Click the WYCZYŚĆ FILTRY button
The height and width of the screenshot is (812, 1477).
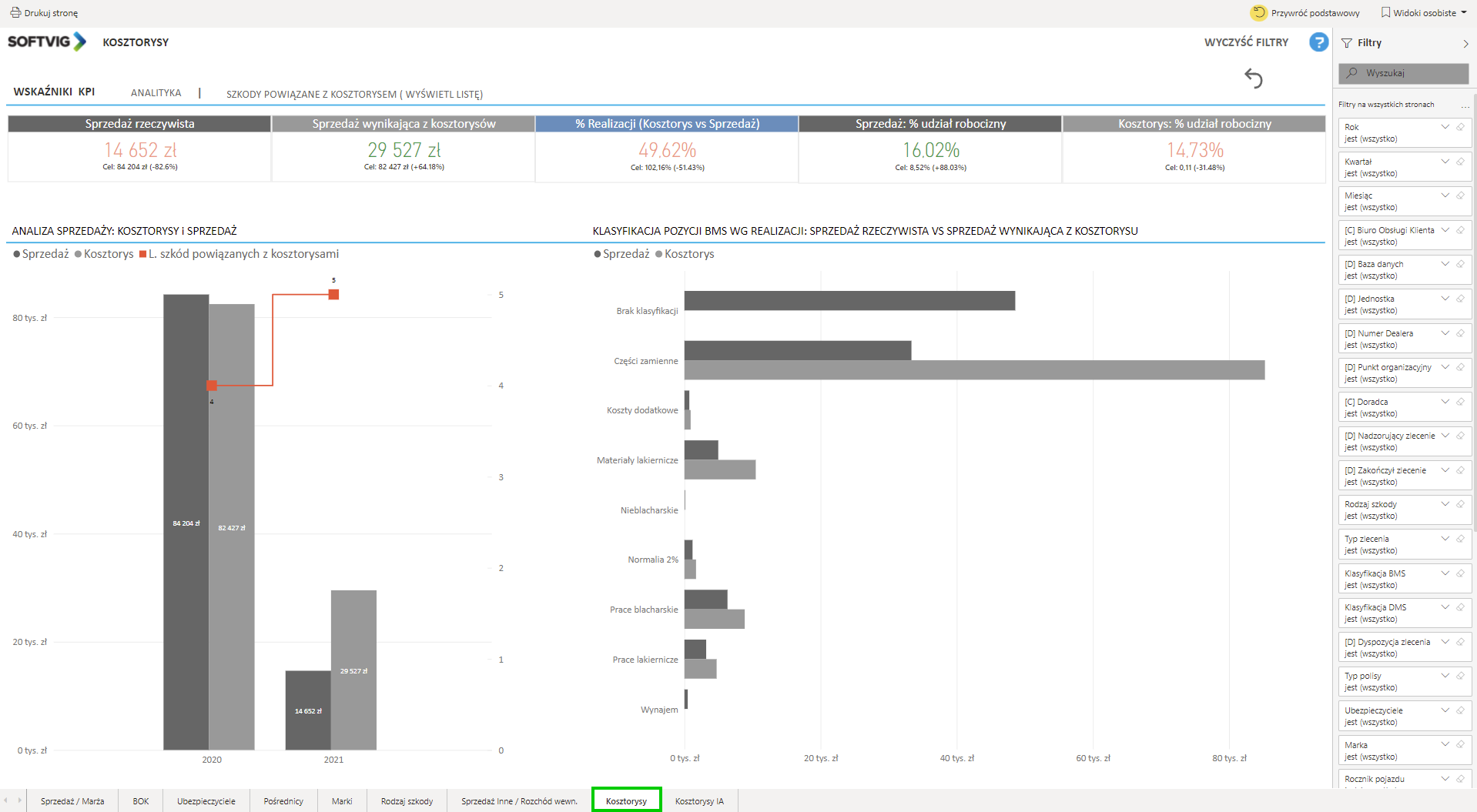pyautogui.click(x=1246, y=42)
